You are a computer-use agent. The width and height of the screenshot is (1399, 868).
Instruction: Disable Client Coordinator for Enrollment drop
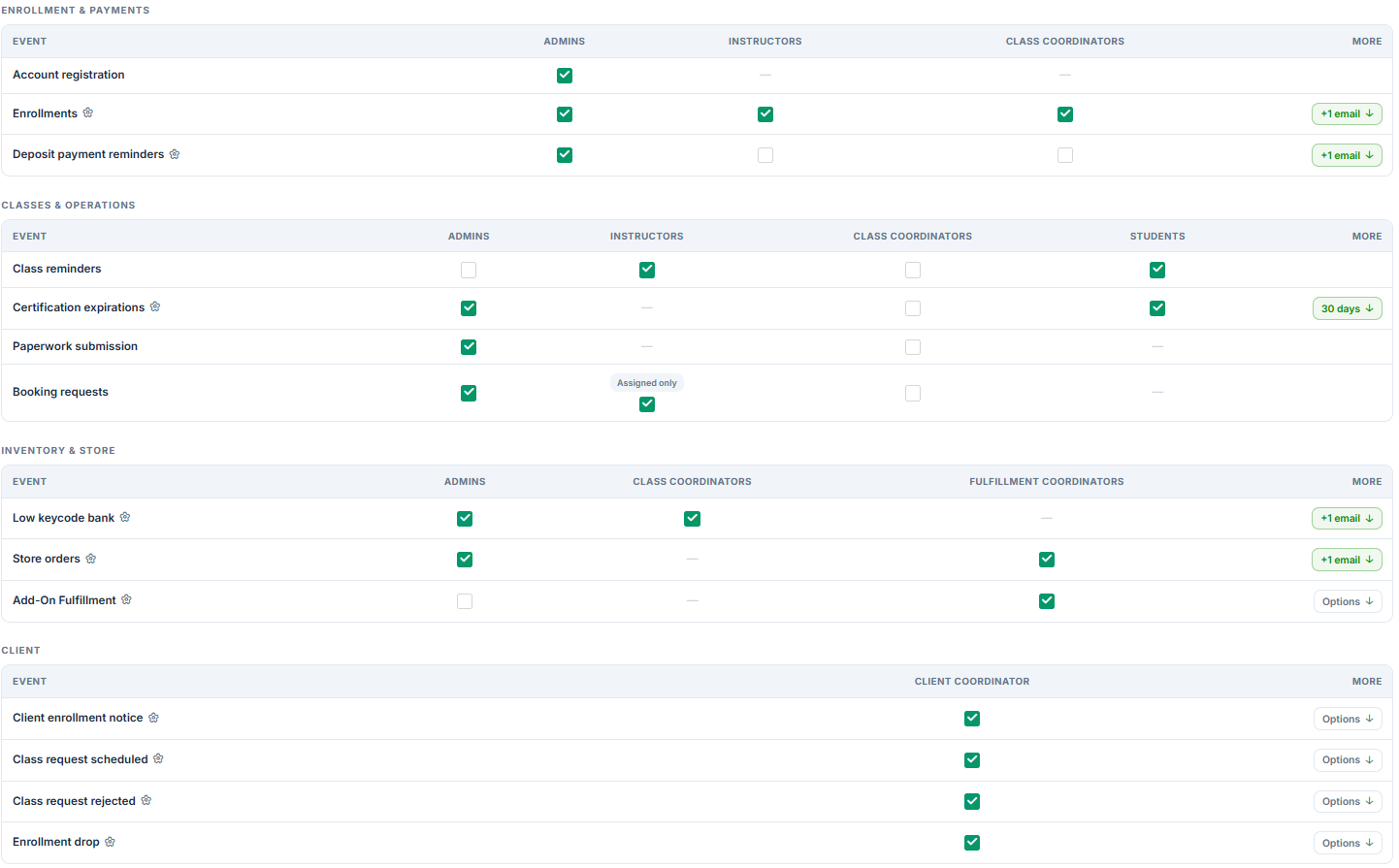[x=972, y=843]
